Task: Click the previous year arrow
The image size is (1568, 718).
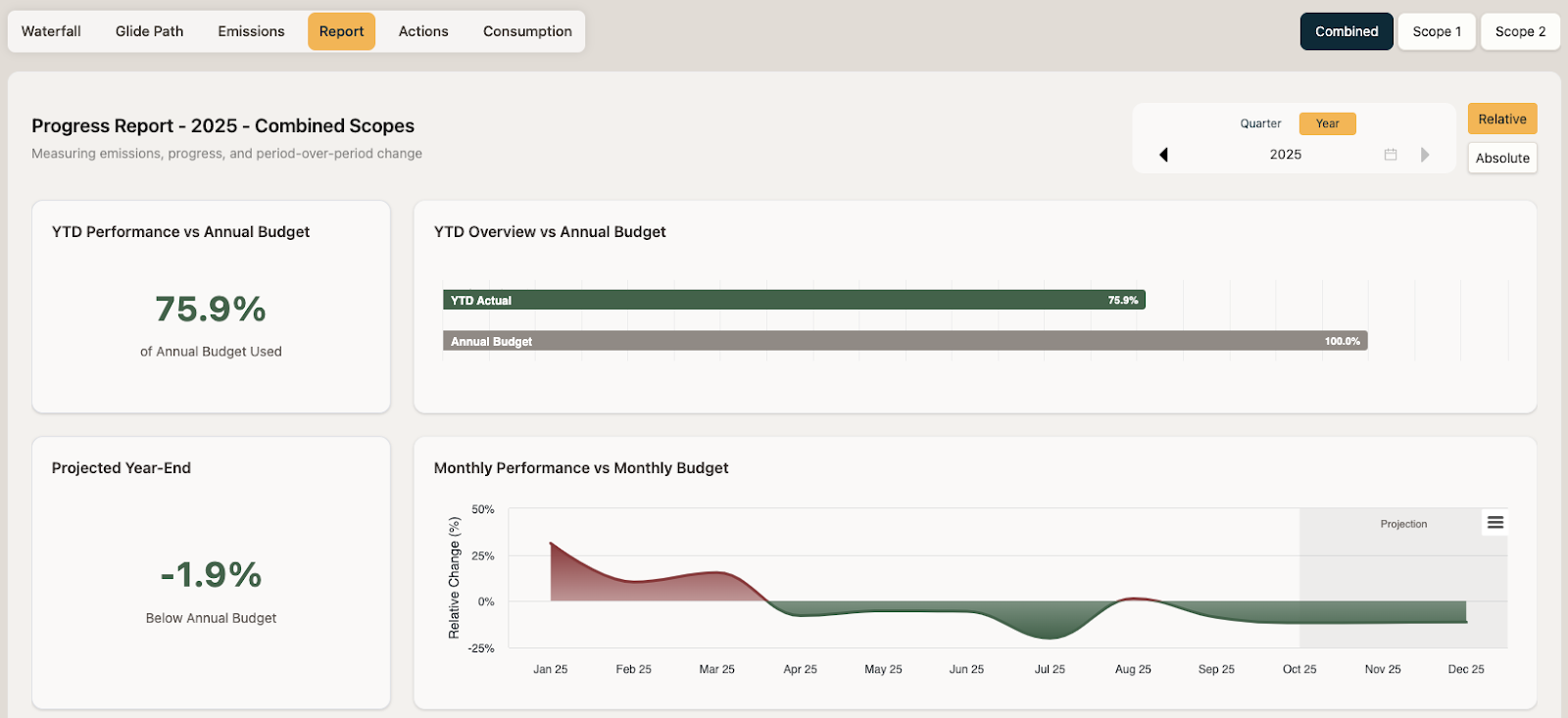Action: (1163, 155)
